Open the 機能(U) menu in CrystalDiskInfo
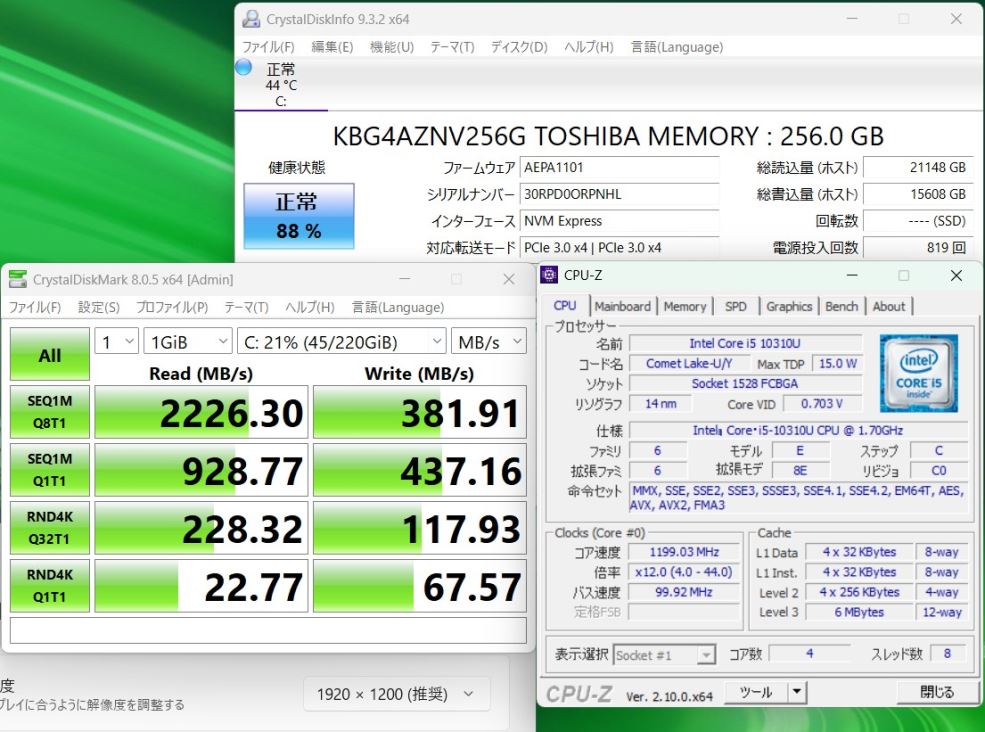Viewport: 985px width, 732px height. coord(391,47)
